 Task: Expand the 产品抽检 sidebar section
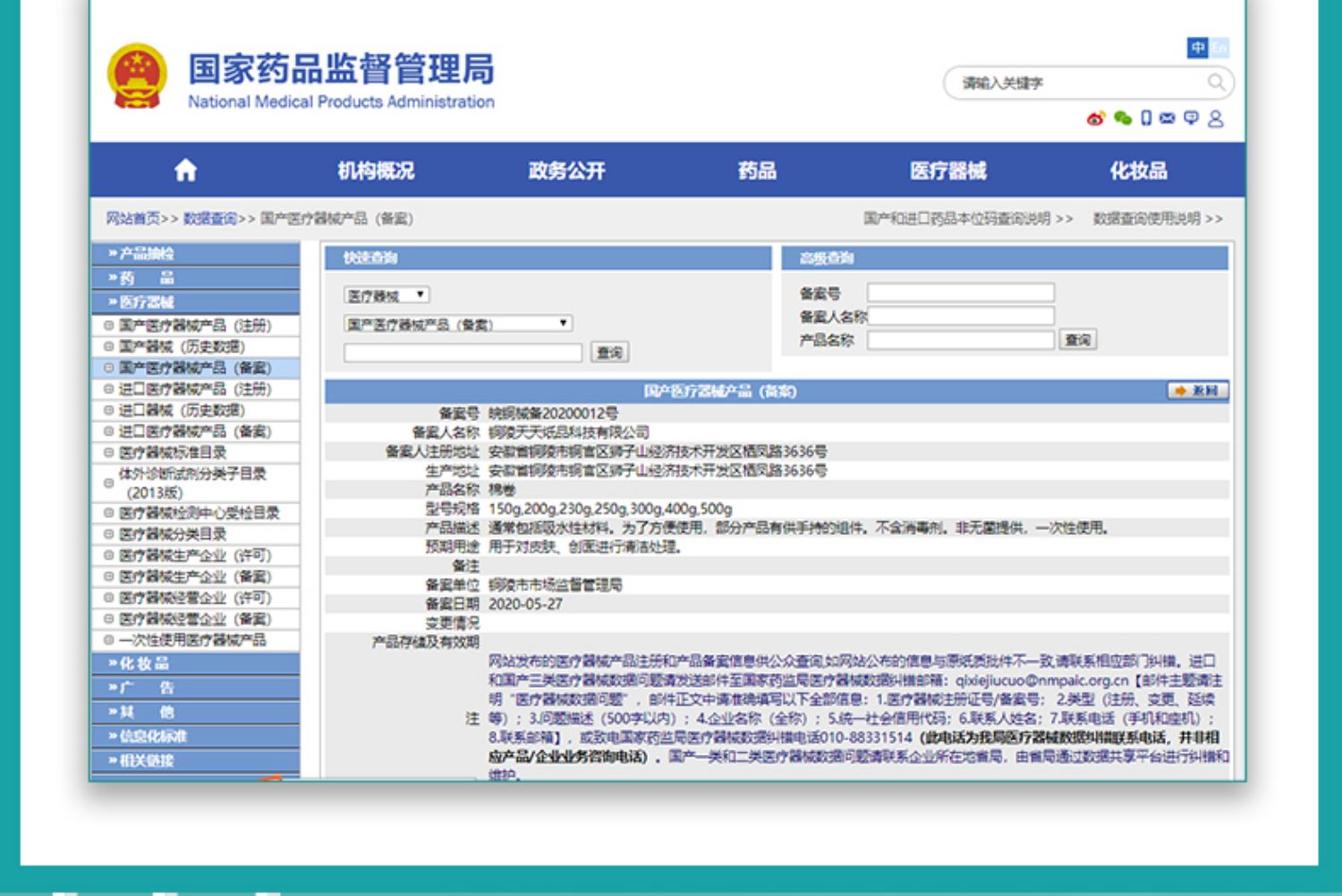pos(196,254)
